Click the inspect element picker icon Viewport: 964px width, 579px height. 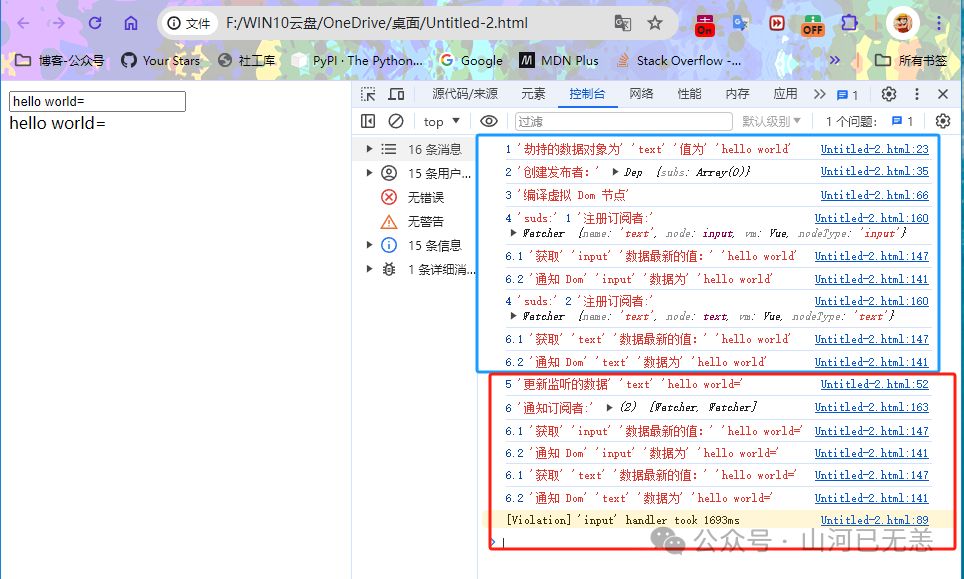368,94
